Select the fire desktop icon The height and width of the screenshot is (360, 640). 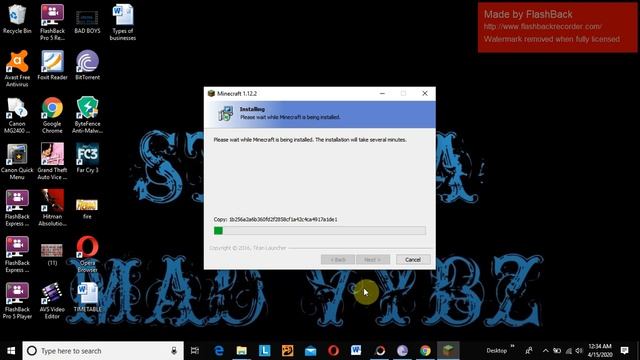click(87, 208)
